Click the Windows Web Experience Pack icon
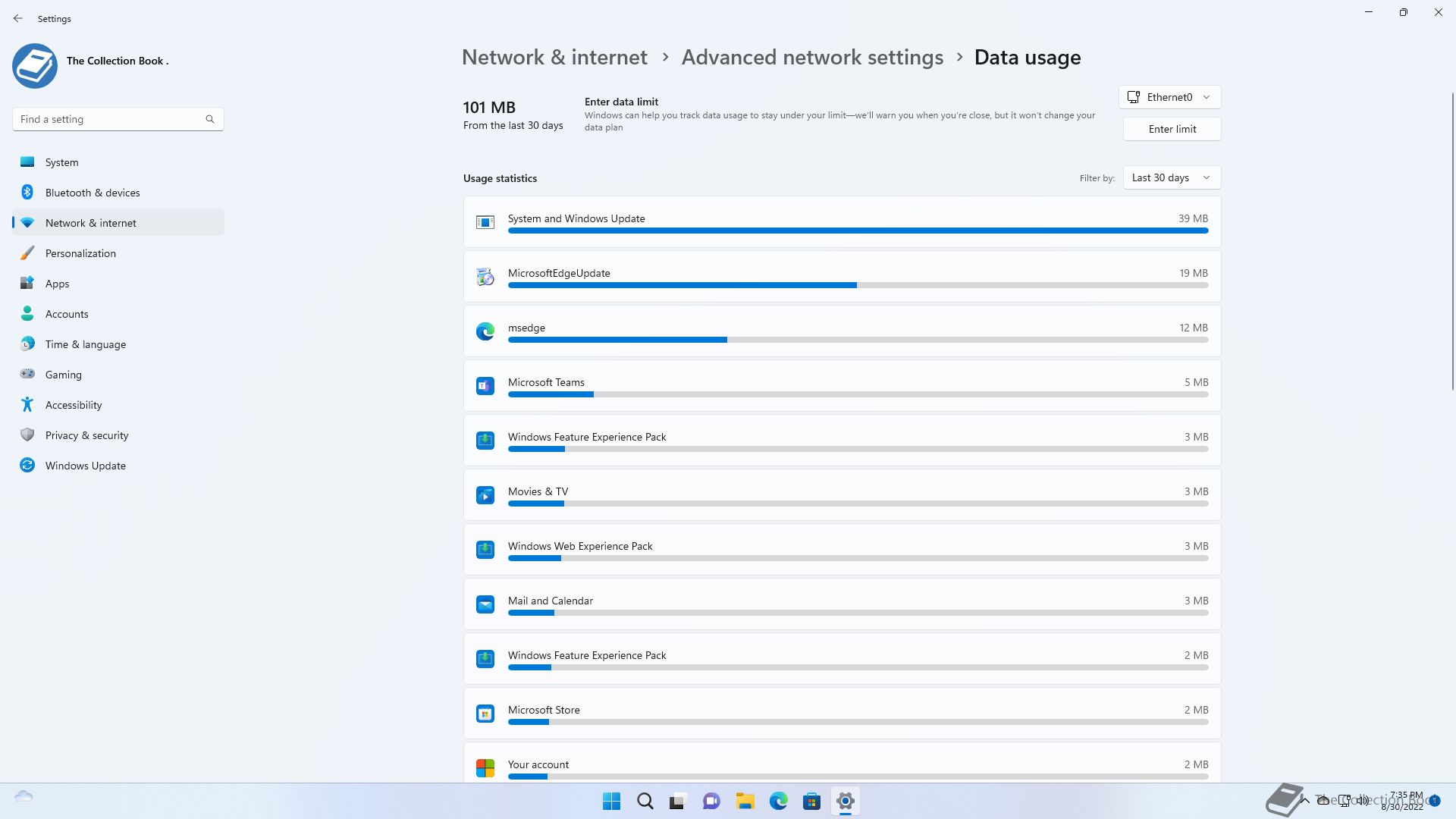The image size is (1456, 819). point(485,550)
